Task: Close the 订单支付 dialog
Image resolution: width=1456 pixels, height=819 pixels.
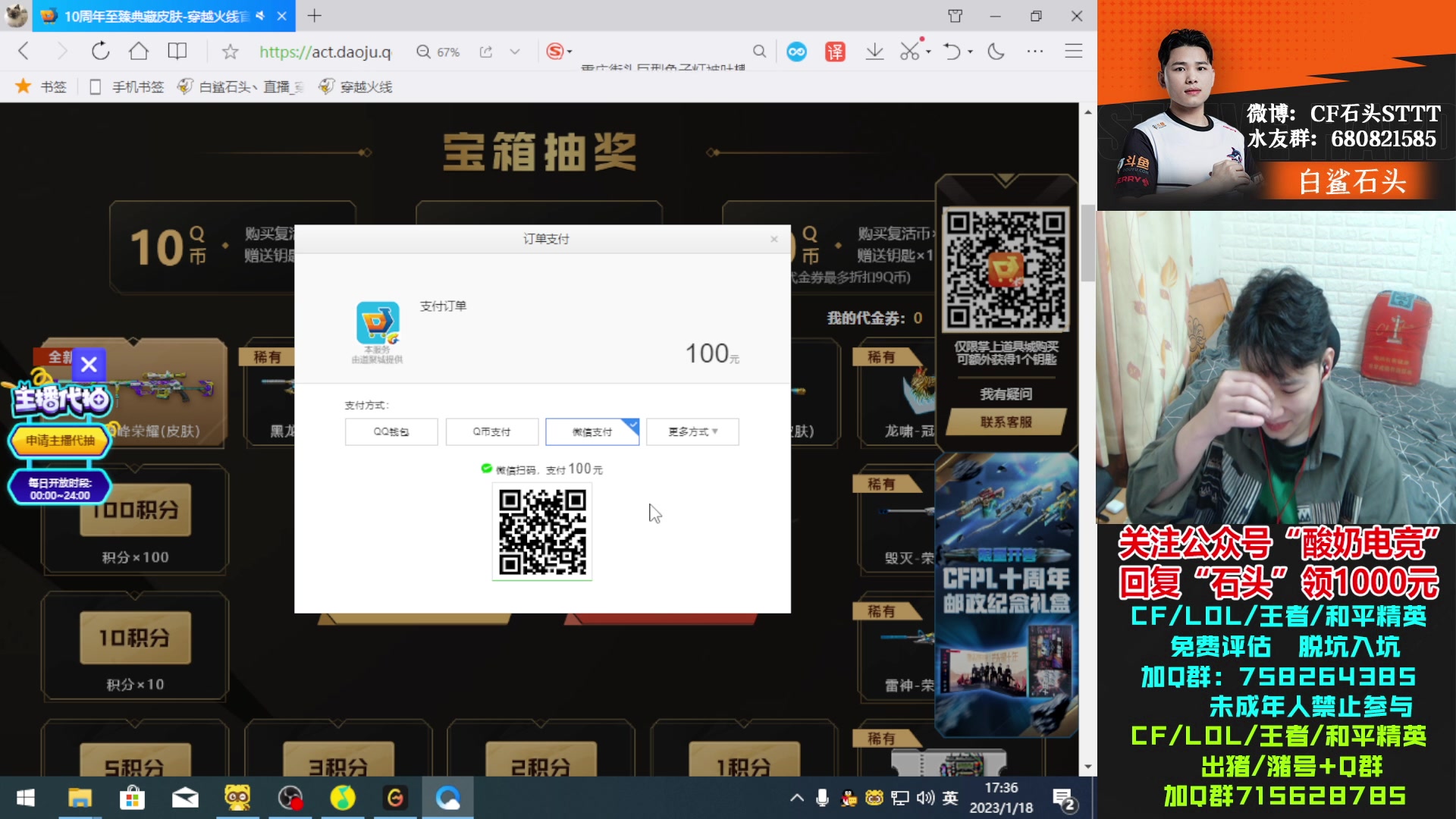Action: pyautogui.click(x=774, y=239)
